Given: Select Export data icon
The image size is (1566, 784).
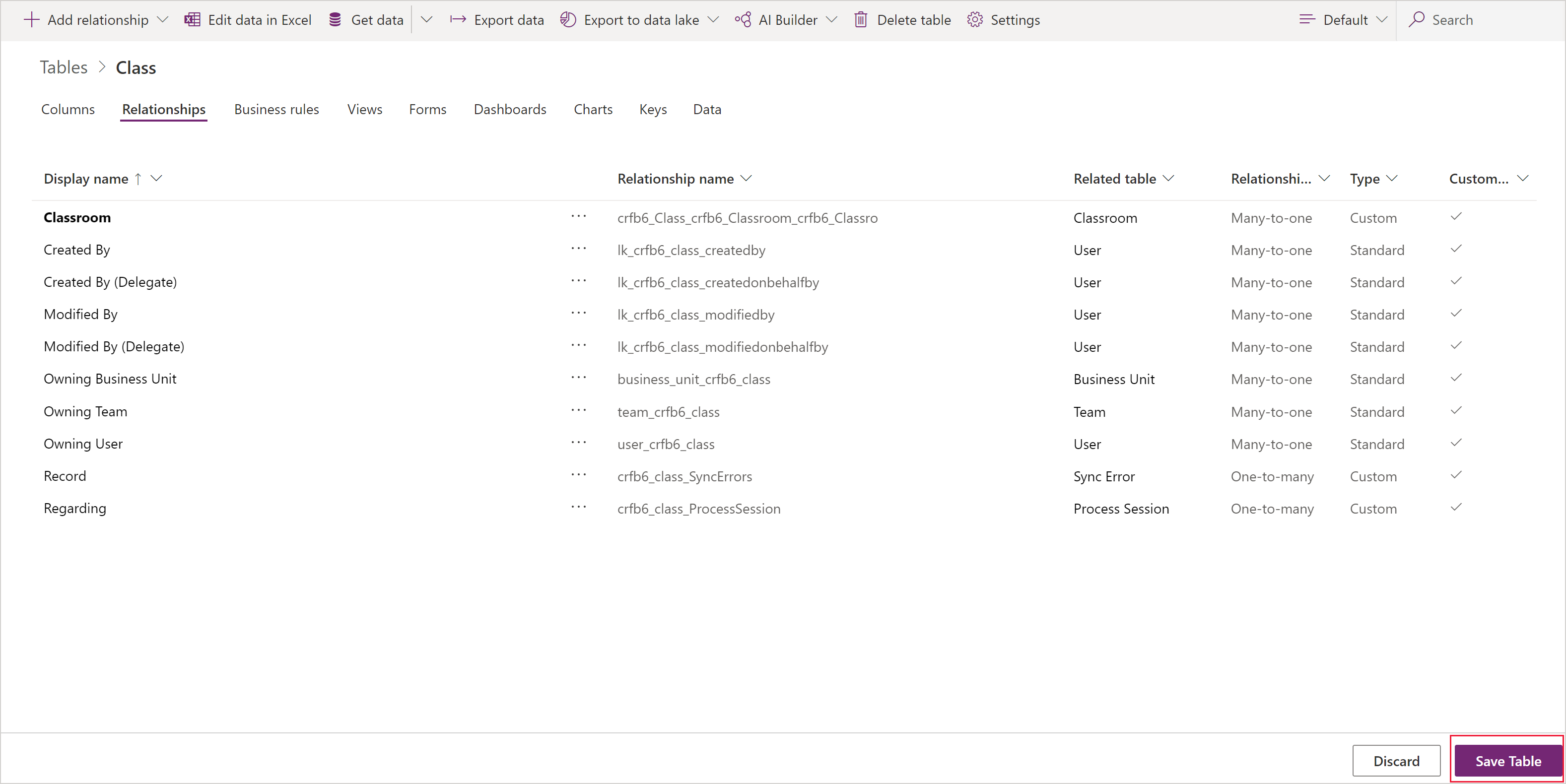Looking at the screenshot, I should pos(459,19).
